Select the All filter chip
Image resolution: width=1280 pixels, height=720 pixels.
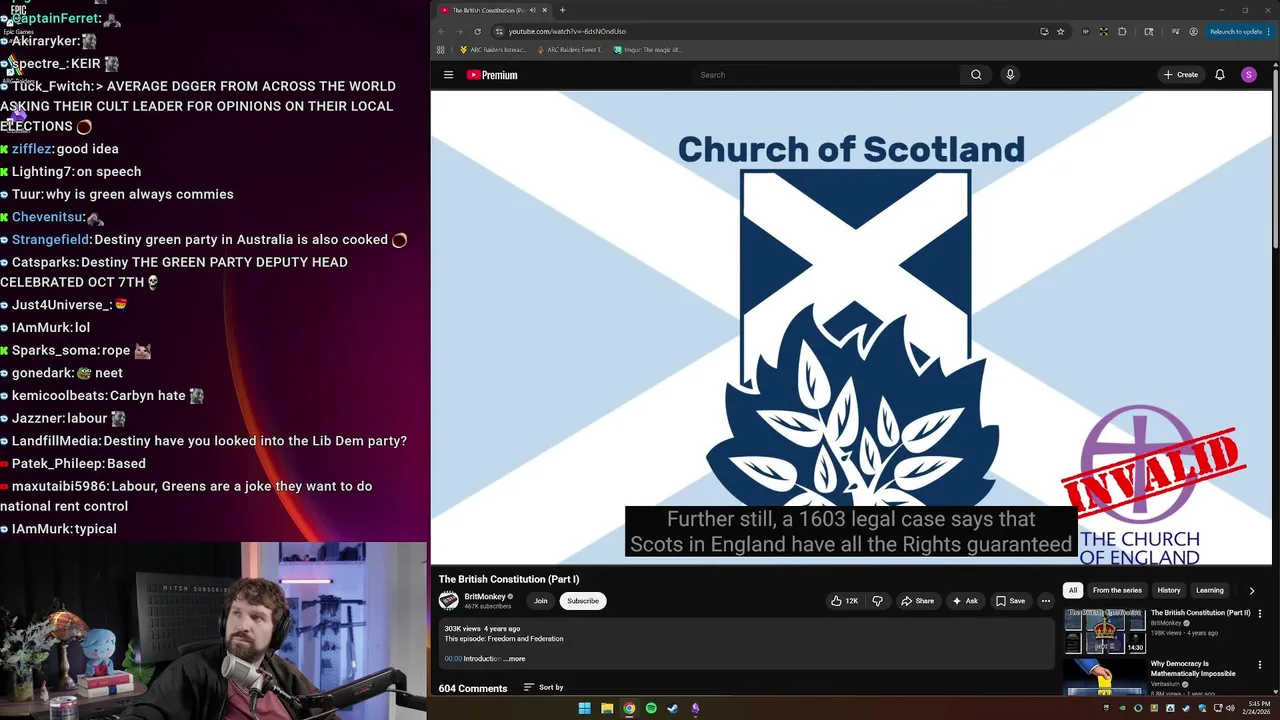[x=1073, y=590]
